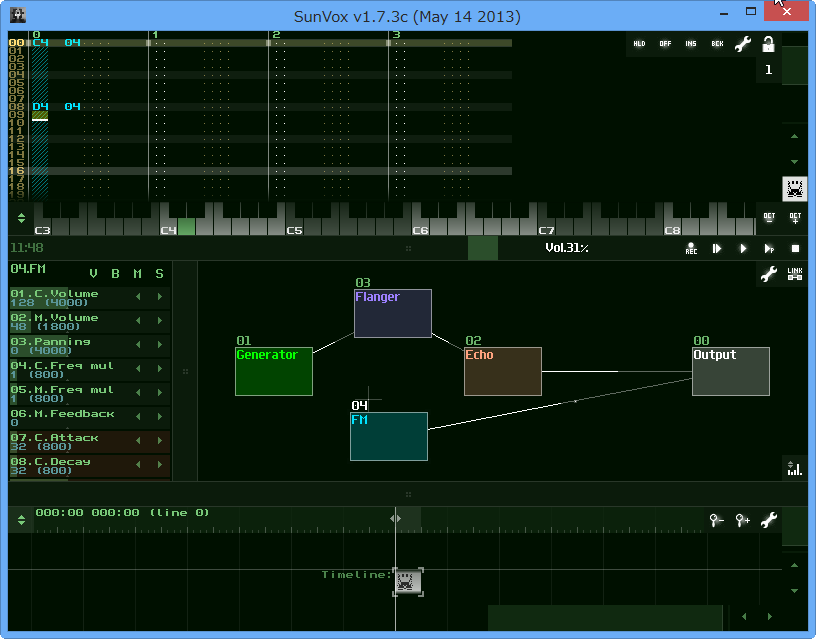Select the FM module
The image size is (816, 639).
pyautogui.click(x=389, y=436)
